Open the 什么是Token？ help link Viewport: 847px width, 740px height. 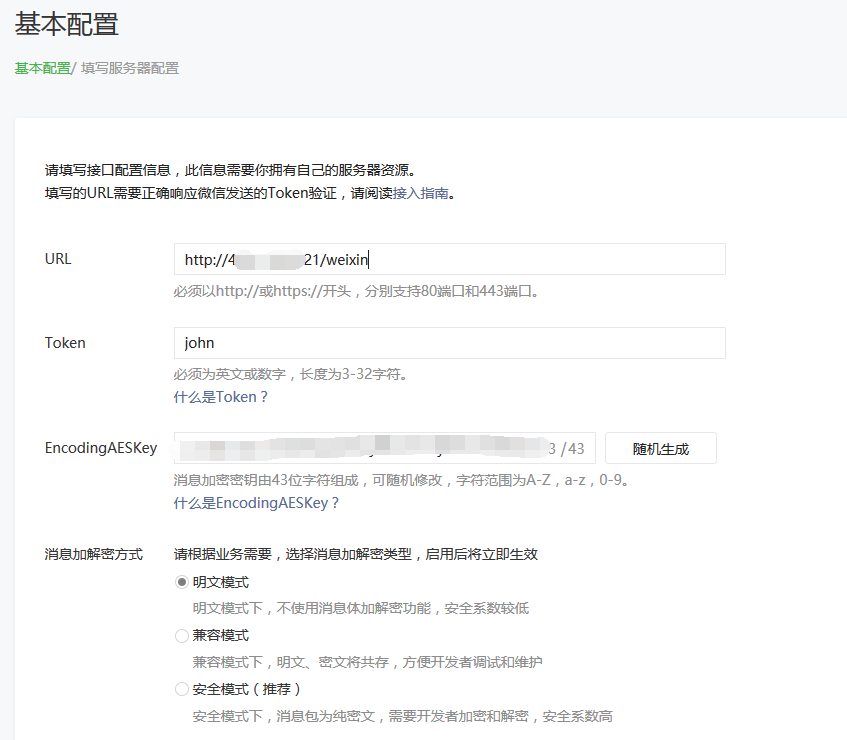point(221,397)
